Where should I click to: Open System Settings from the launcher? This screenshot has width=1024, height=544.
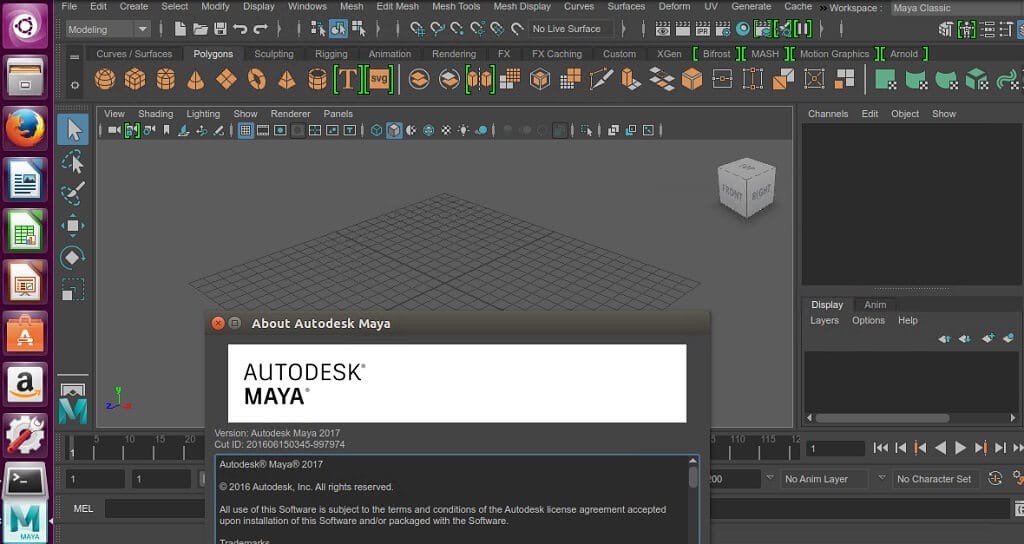coord(25,435)
